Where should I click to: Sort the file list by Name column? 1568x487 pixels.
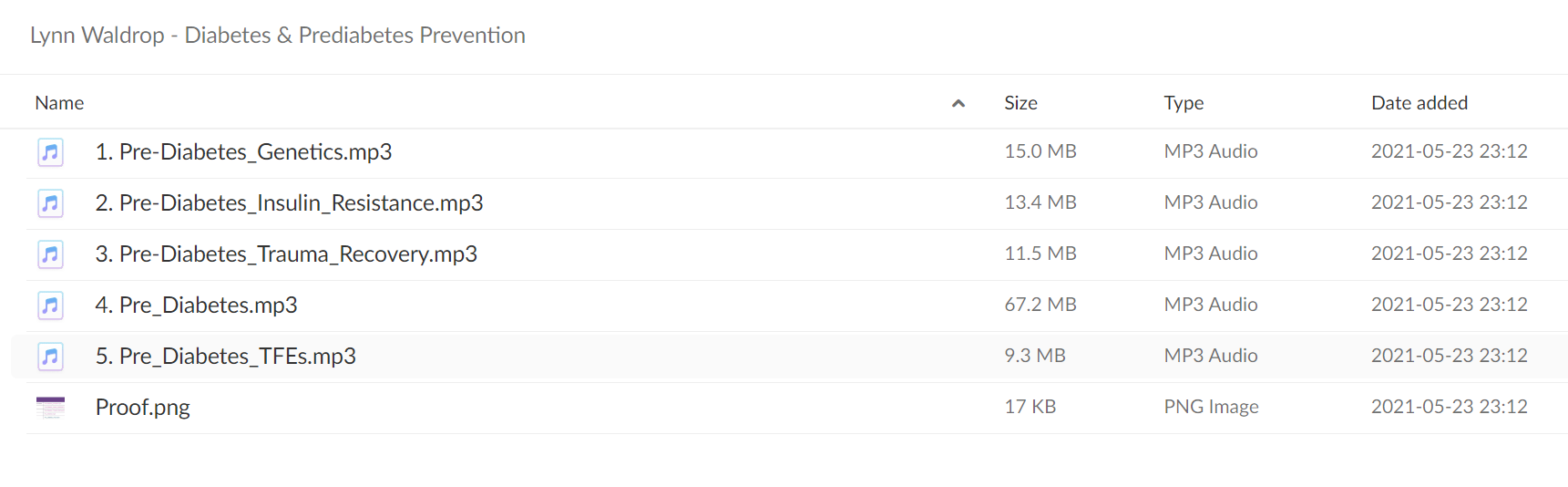(x=59, y=103)
